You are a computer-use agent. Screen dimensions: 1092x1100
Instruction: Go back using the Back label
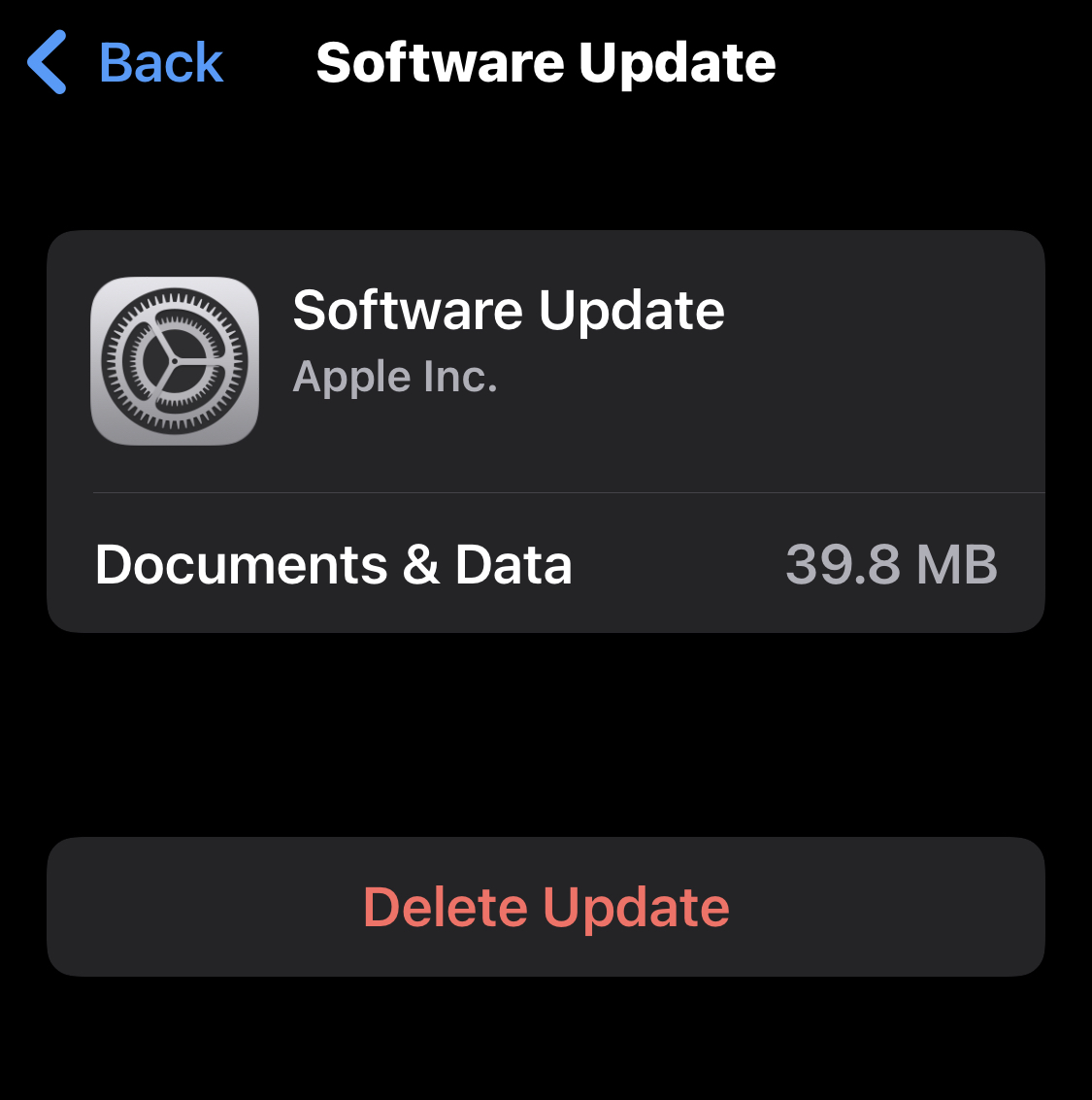tap(160, 62)
